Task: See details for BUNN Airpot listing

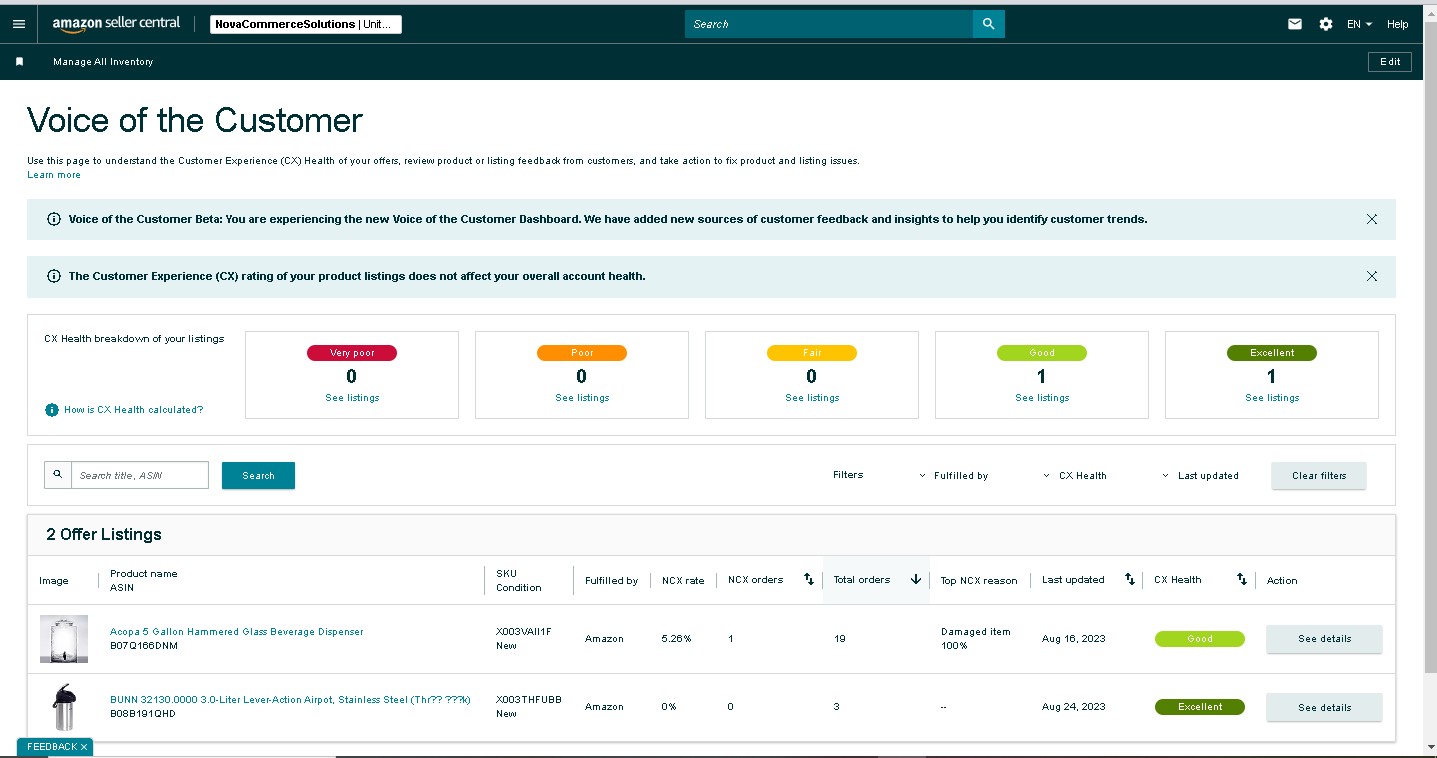Action: [1324, 708]
